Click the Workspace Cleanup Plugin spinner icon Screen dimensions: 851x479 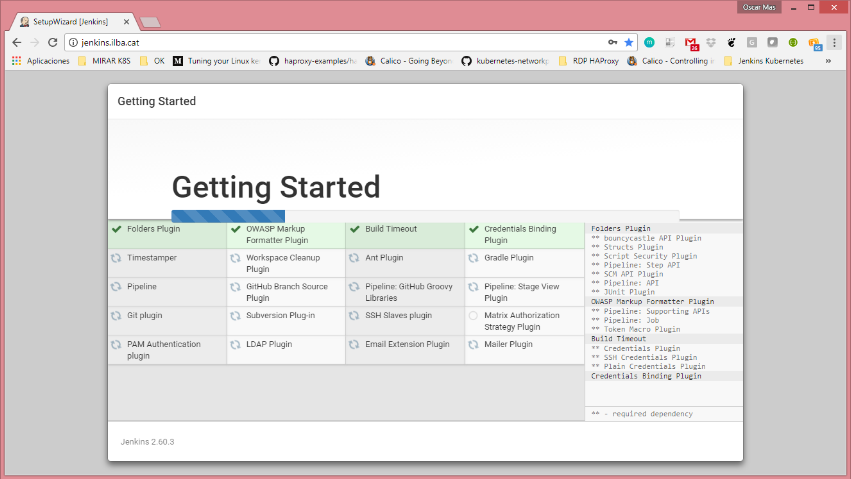pos(235,258)
